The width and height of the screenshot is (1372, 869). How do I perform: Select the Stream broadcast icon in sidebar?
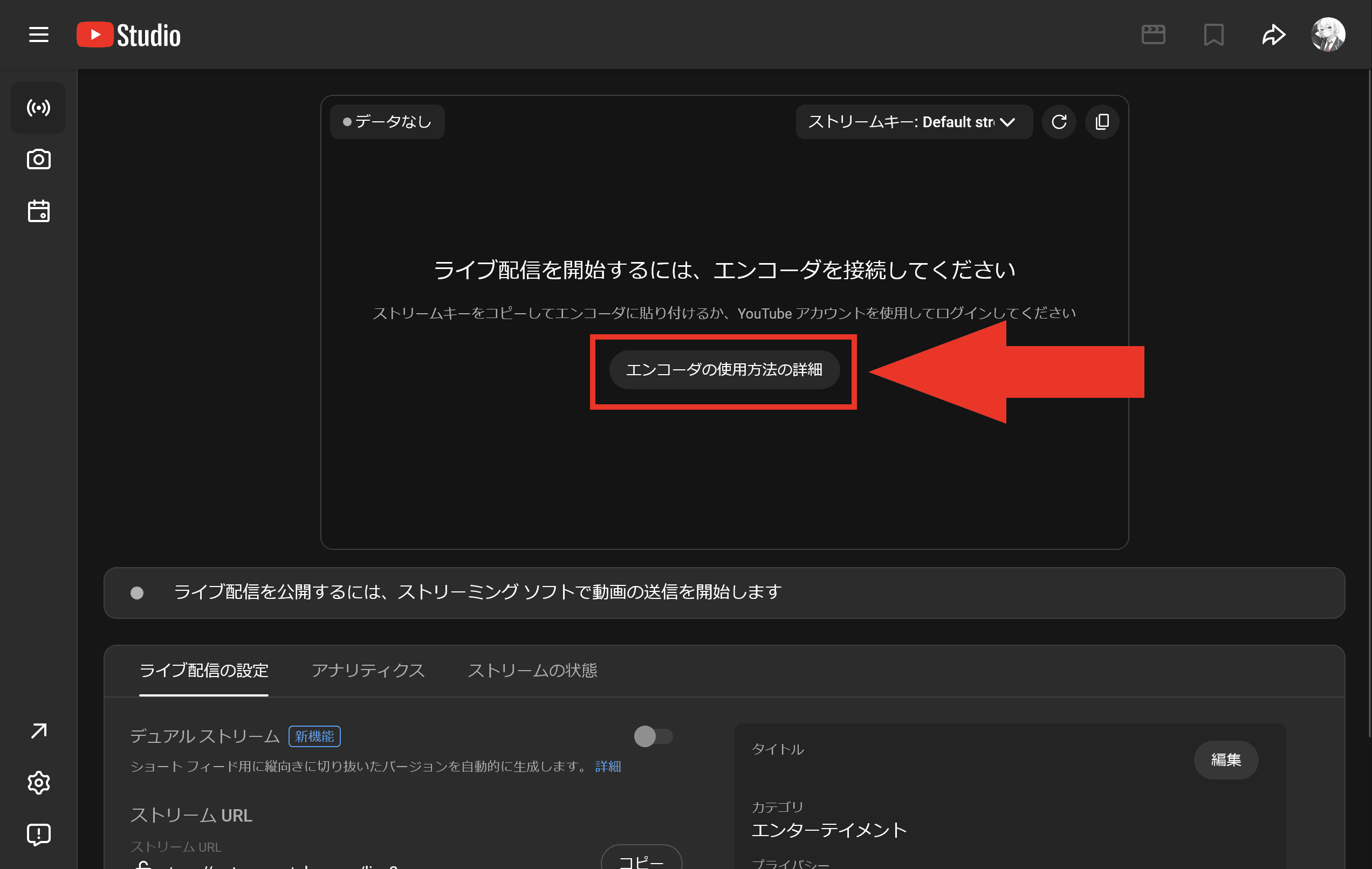pos(39,108)
